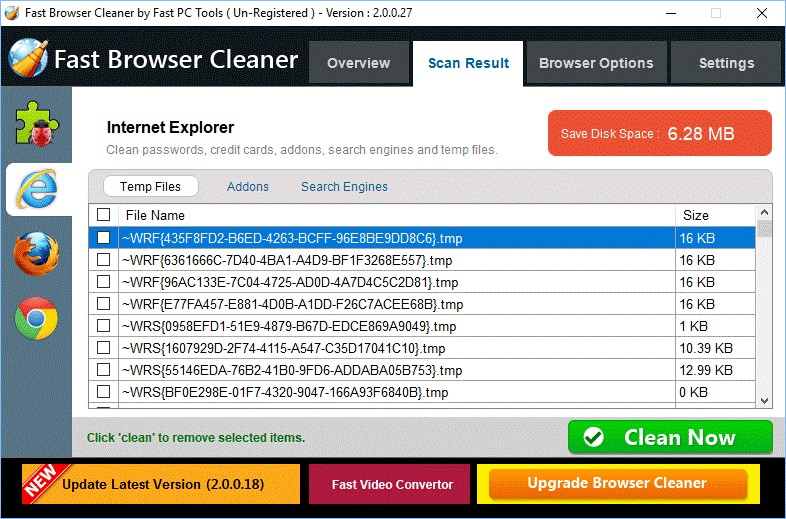Check the box for ~WRS{BF0E298E...} file
This screenshot has height=519, width=786.
tap(103, 391)
